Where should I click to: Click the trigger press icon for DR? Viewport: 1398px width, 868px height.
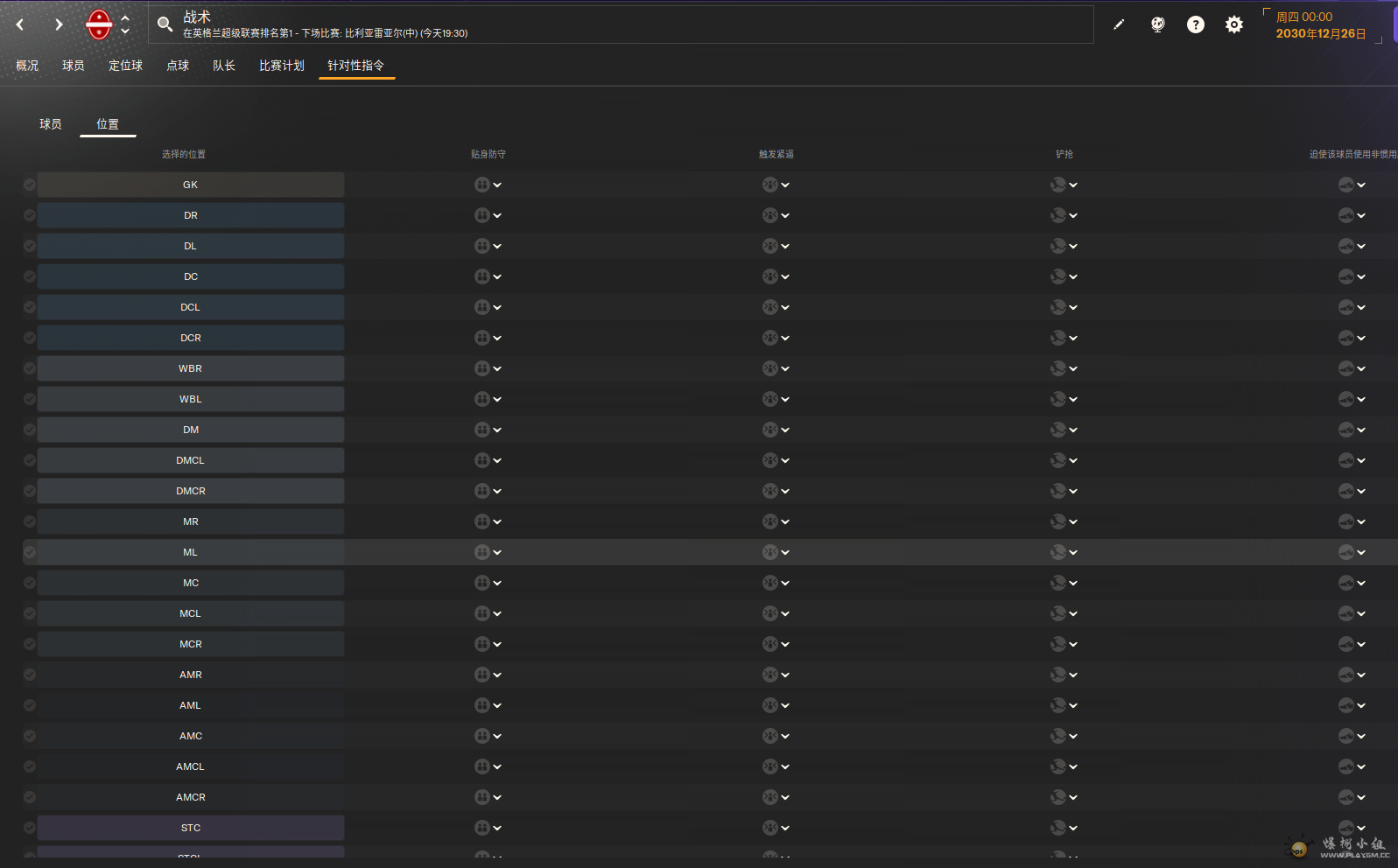[770, 215]
